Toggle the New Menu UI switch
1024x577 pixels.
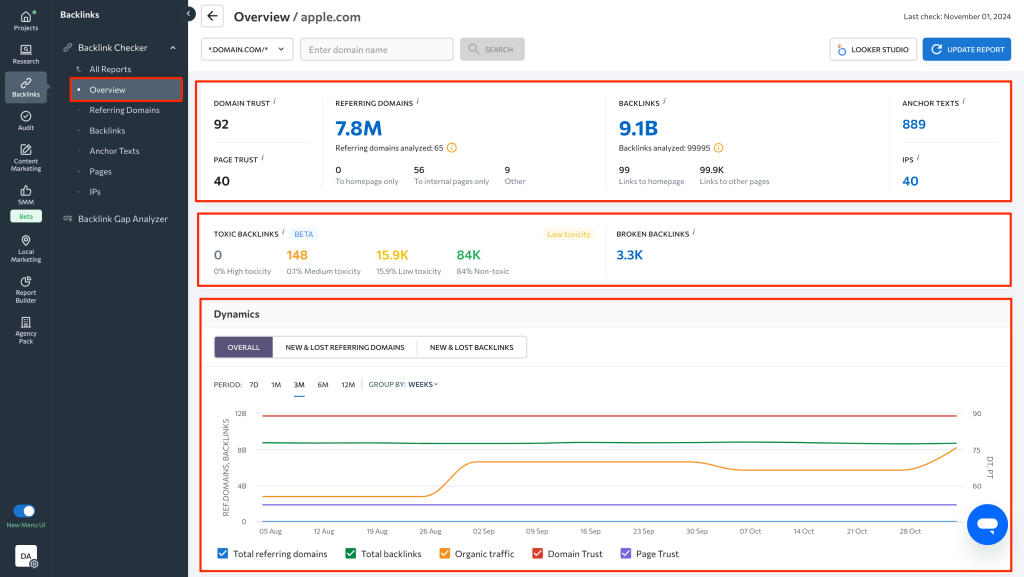click(24, 511)
